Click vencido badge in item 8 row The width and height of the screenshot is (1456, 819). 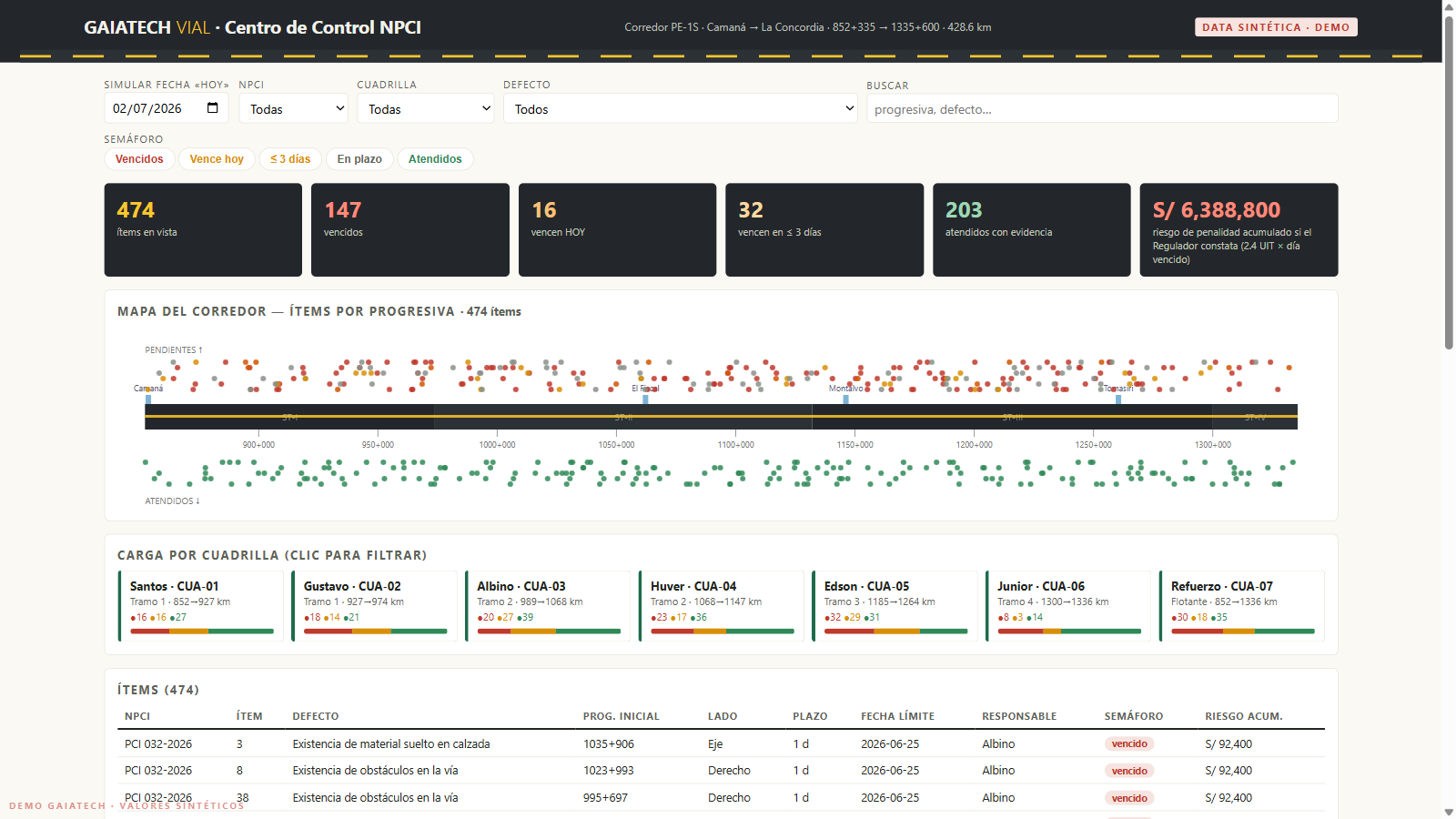[x=1129, y=771]
